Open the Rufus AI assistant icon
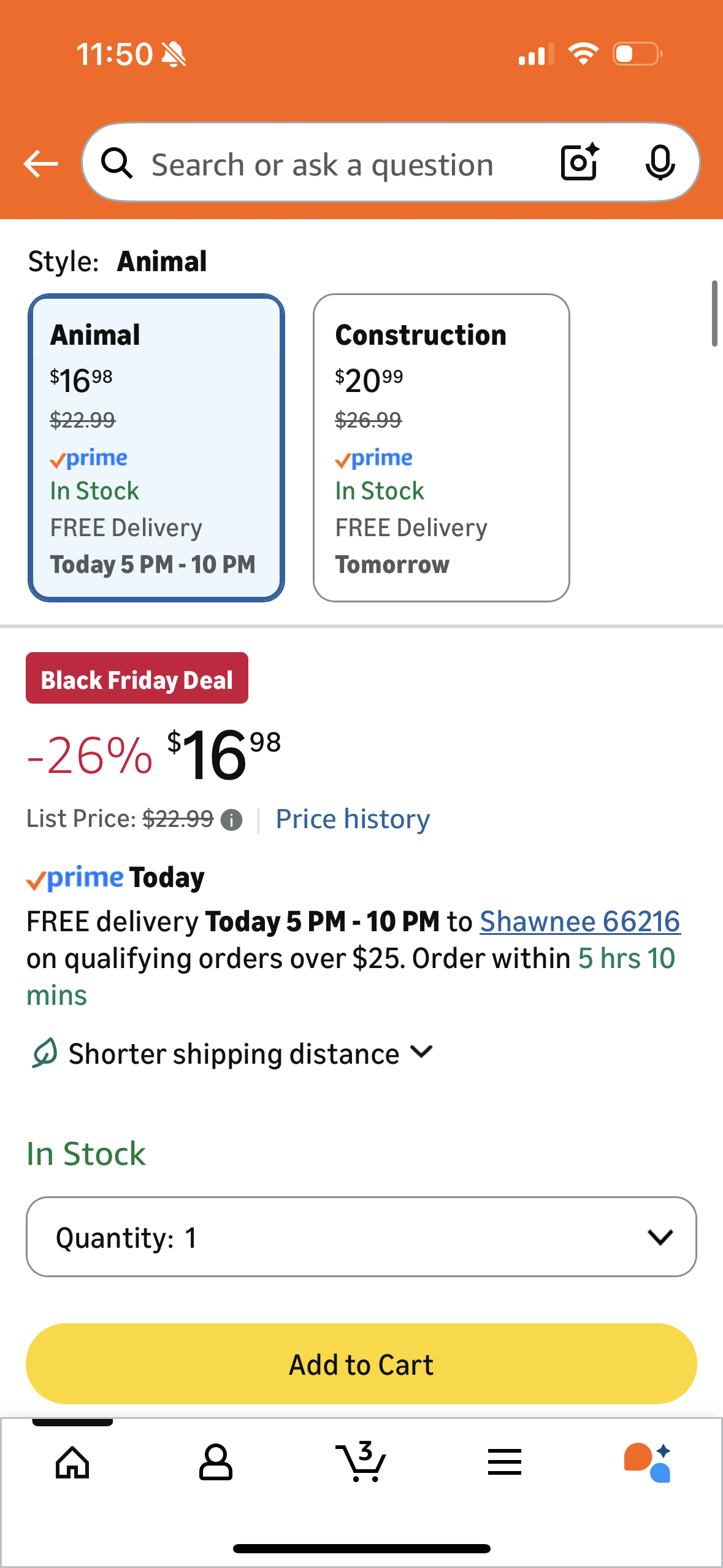The image size is (723, 1568). (x=648, y=1462)
